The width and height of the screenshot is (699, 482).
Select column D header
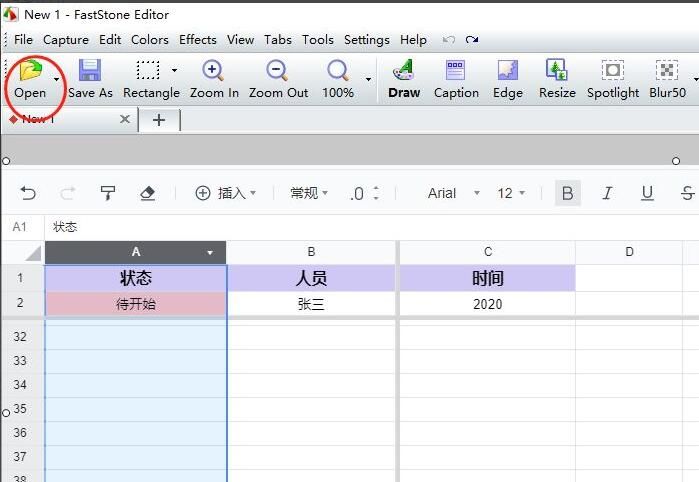pyautogui.click(x=629, y=252)
